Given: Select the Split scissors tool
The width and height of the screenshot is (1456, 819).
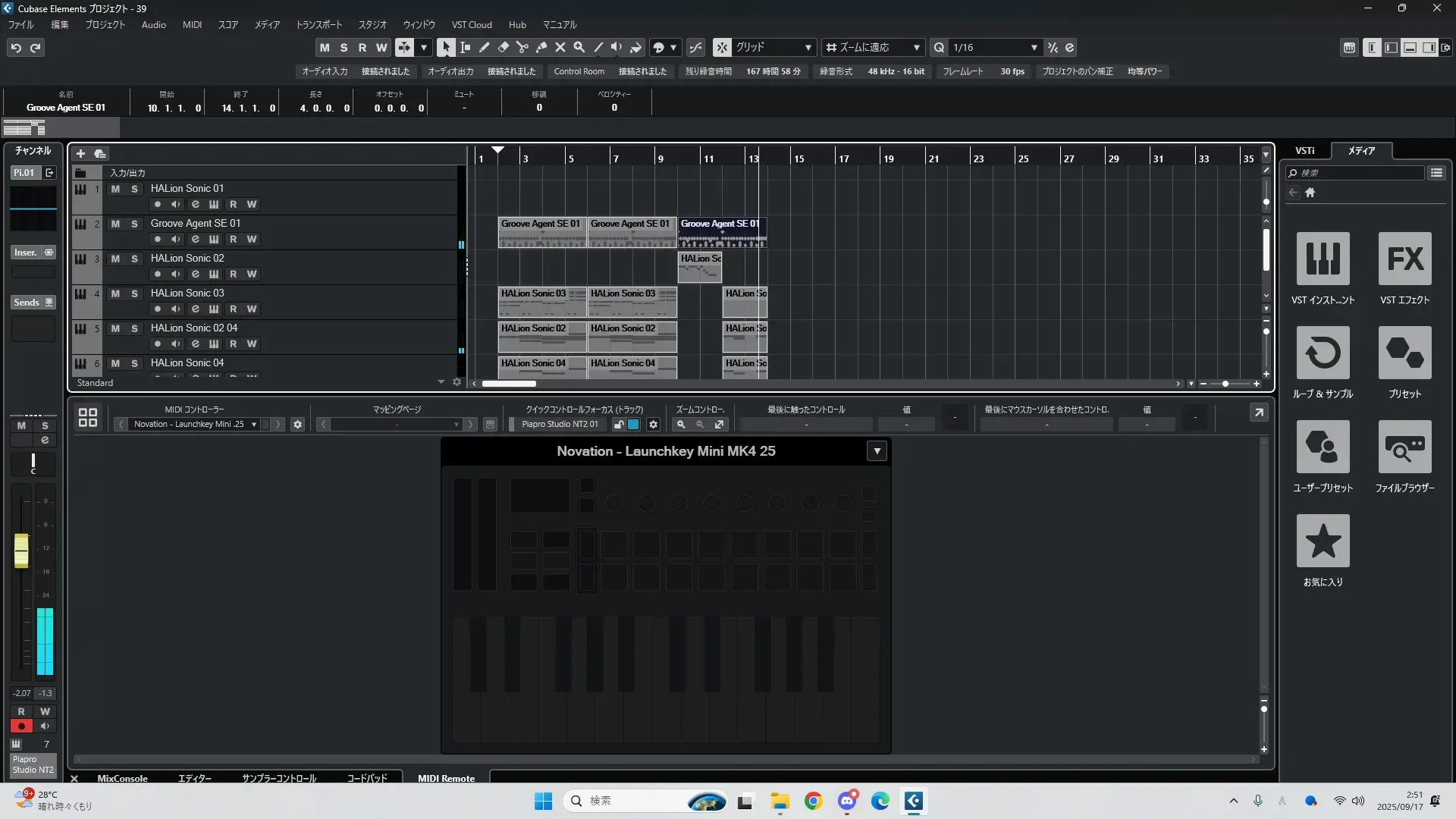Looking at the screenshot, I should (522, 47).
